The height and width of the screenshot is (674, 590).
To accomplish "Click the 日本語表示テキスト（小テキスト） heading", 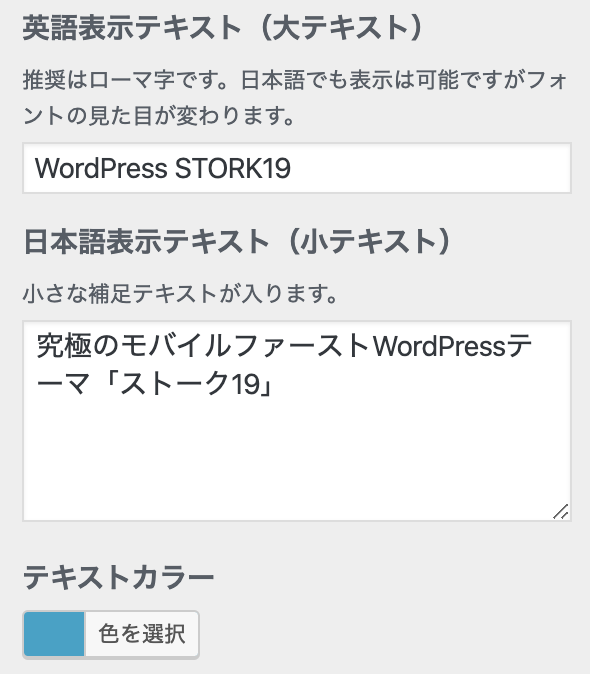I will (x=238, y=241).
